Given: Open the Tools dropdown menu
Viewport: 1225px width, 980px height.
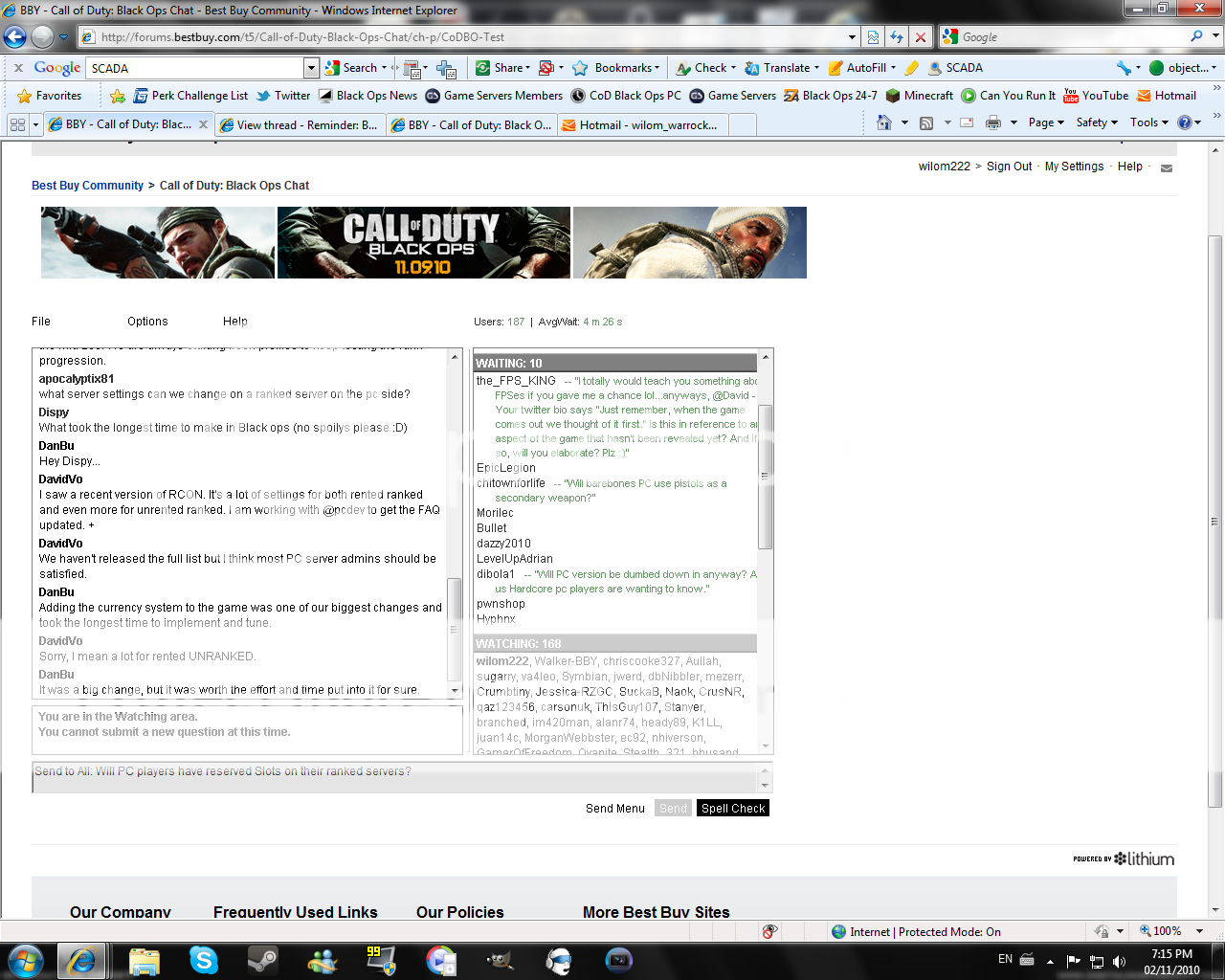Looking at the screenshot, I should [x=1149, y=122].
